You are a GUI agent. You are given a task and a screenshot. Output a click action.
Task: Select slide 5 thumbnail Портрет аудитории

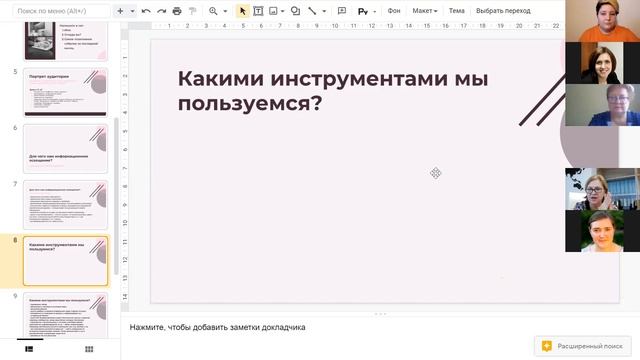66,92
